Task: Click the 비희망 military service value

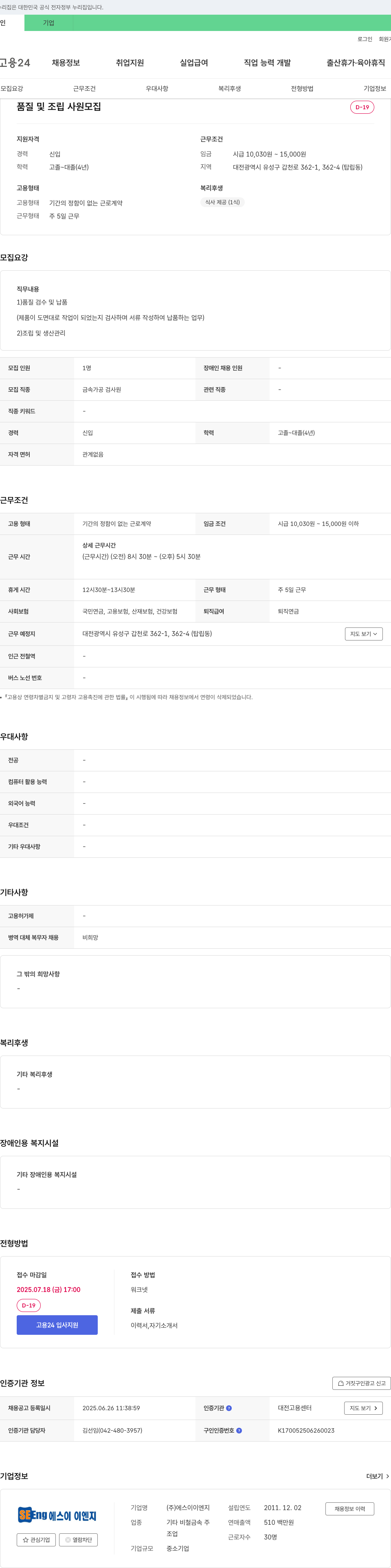Action: pyautogui.click(x=90, y=937)
